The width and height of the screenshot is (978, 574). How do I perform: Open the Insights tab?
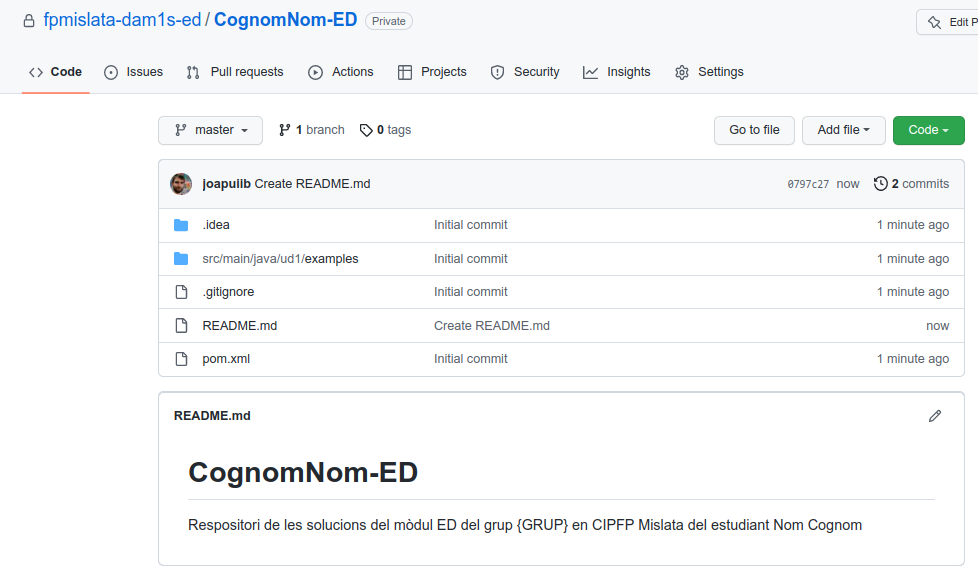click(x=616, y=72)
